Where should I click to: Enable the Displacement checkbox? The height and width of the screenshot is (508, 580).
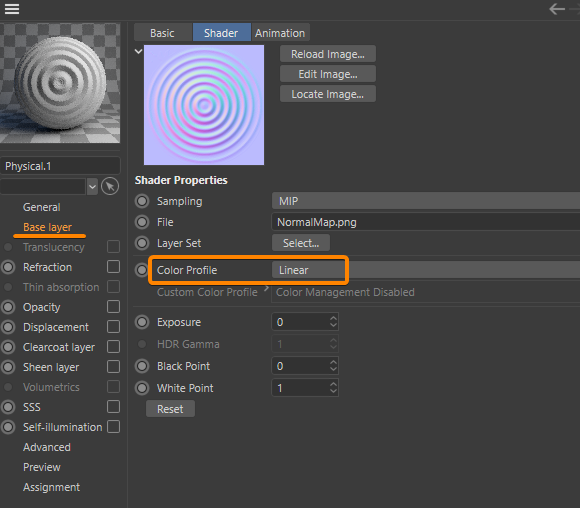(x=113, y=327)
